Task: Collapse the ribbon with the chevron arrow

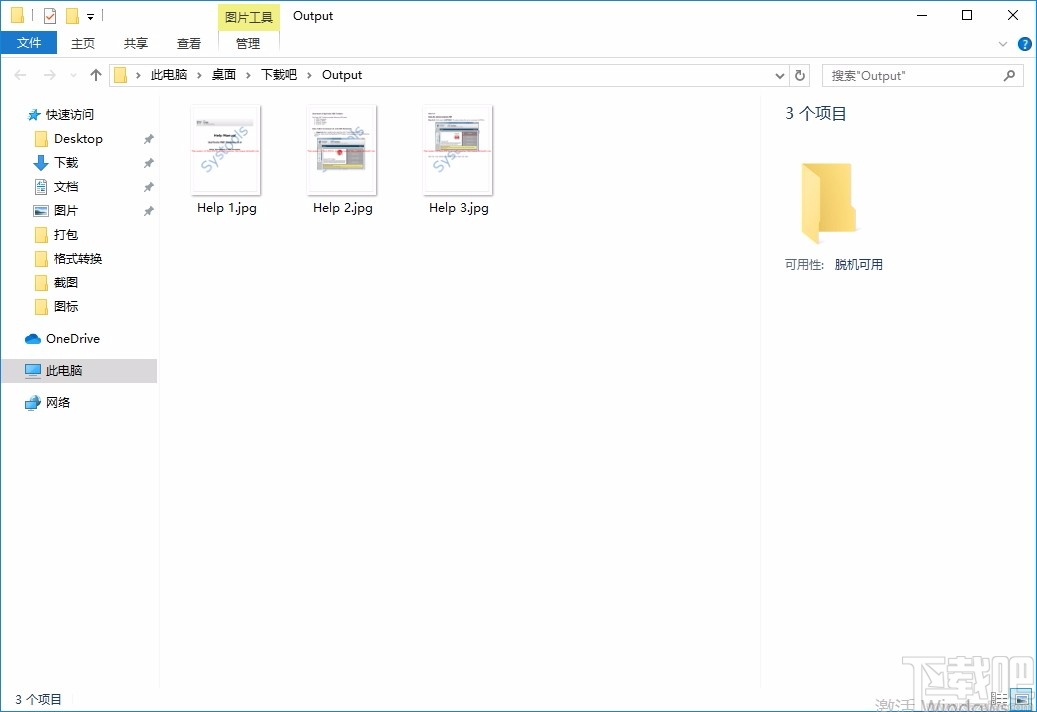Action: click(x=1003, y=44)
